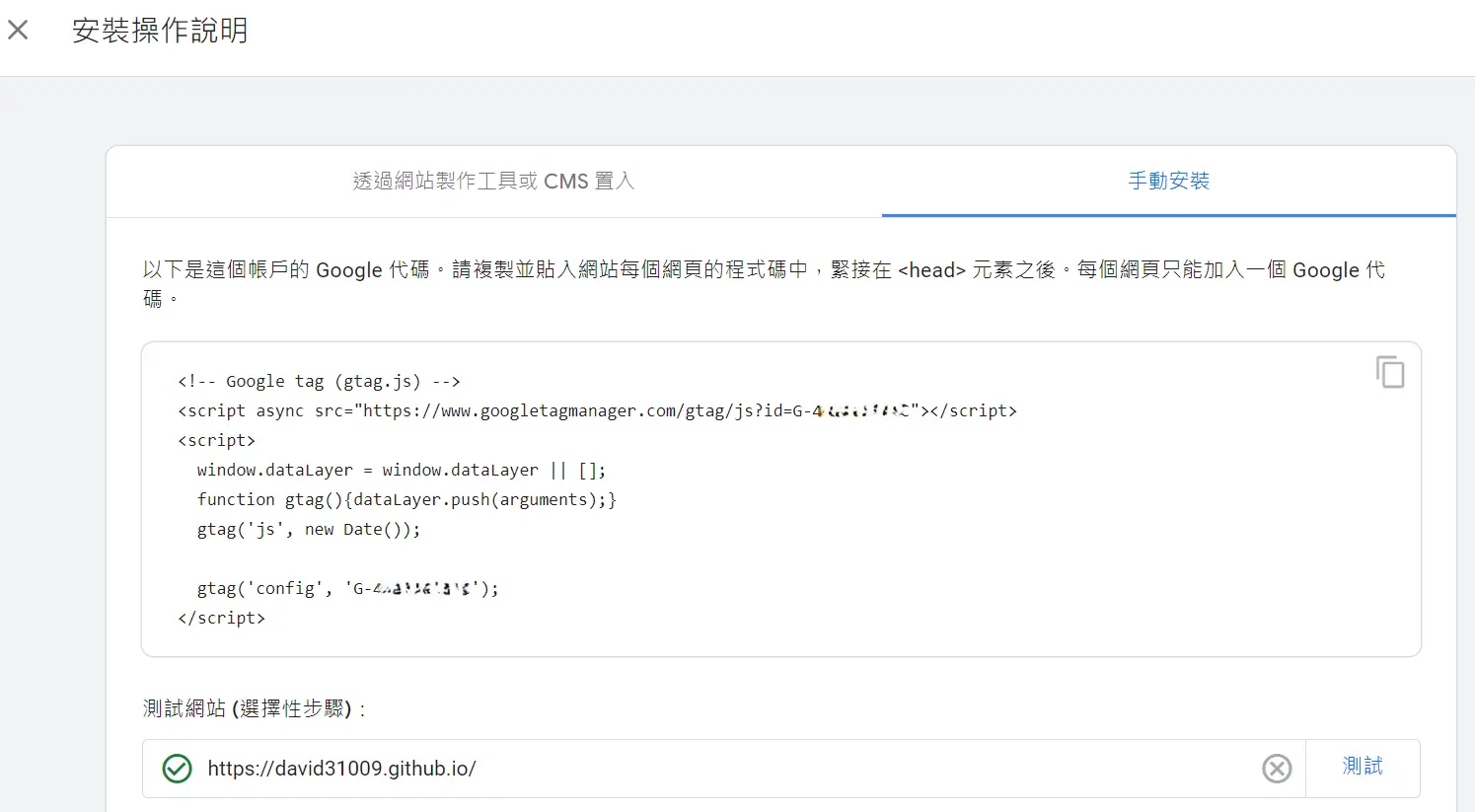Copy the Google tag code snippet
Image resolution: width=1475 pixels, height=812 pixels.
(x=1389, y=372)
